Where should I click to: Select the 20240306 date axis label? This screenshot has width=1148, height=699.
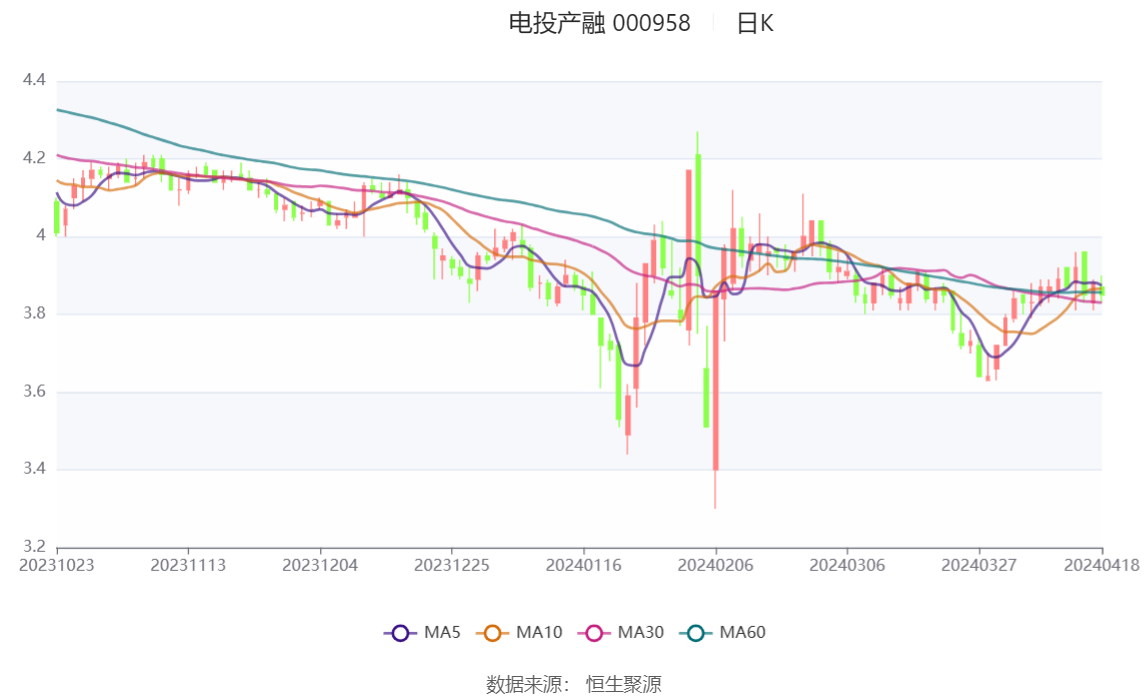coord(847,566)
